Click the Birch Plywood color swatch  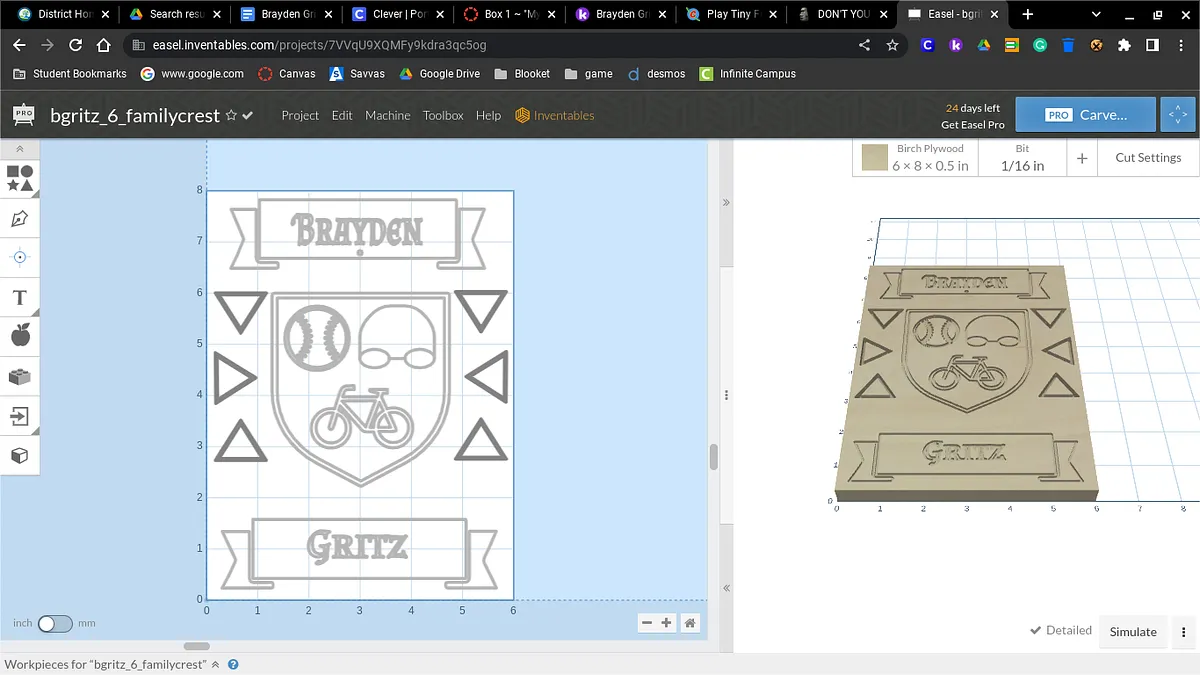[x=875, y=158]
